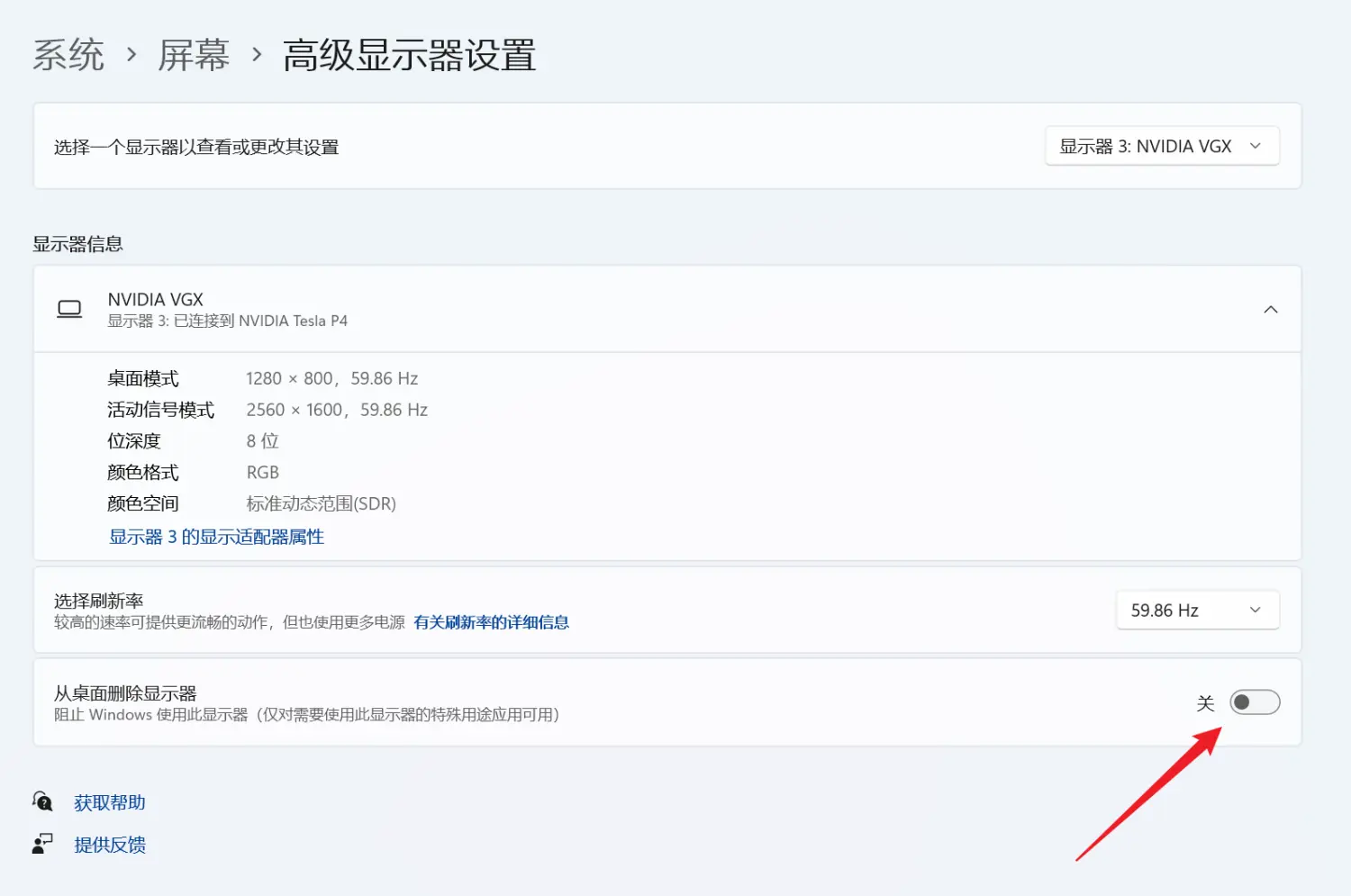Open 有关刷新率的详细信息 link
Viewport: 1351px width, 896px height.
(x=491, y=622)
